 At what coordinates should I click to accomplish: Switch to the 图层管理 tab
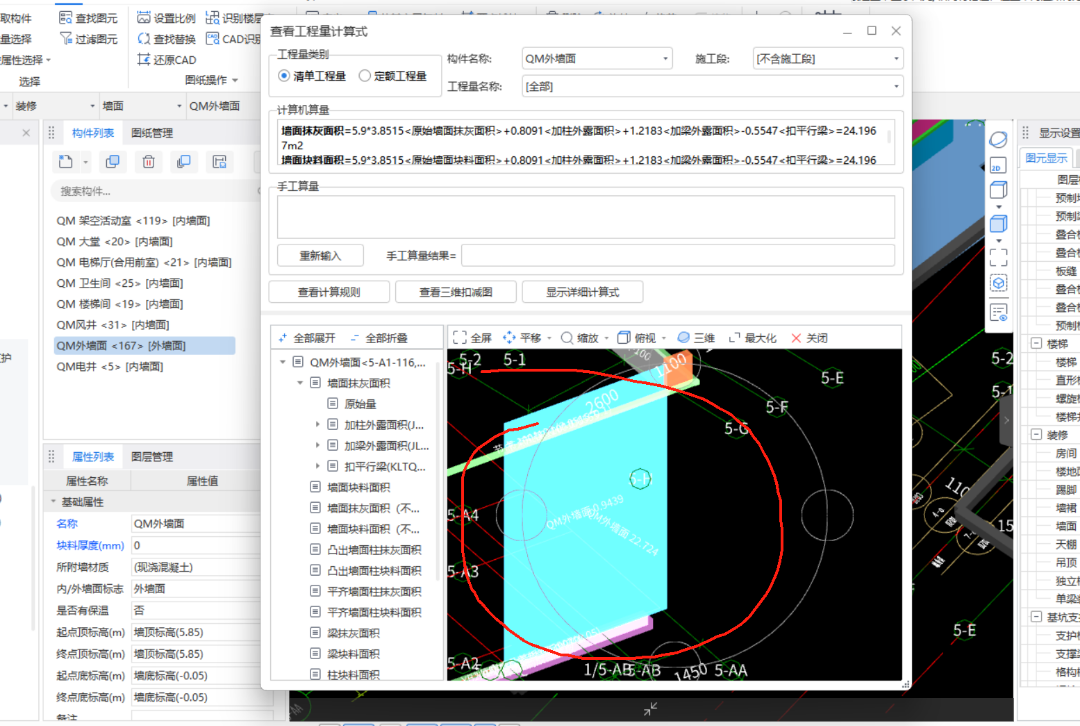tap(152, 457)
